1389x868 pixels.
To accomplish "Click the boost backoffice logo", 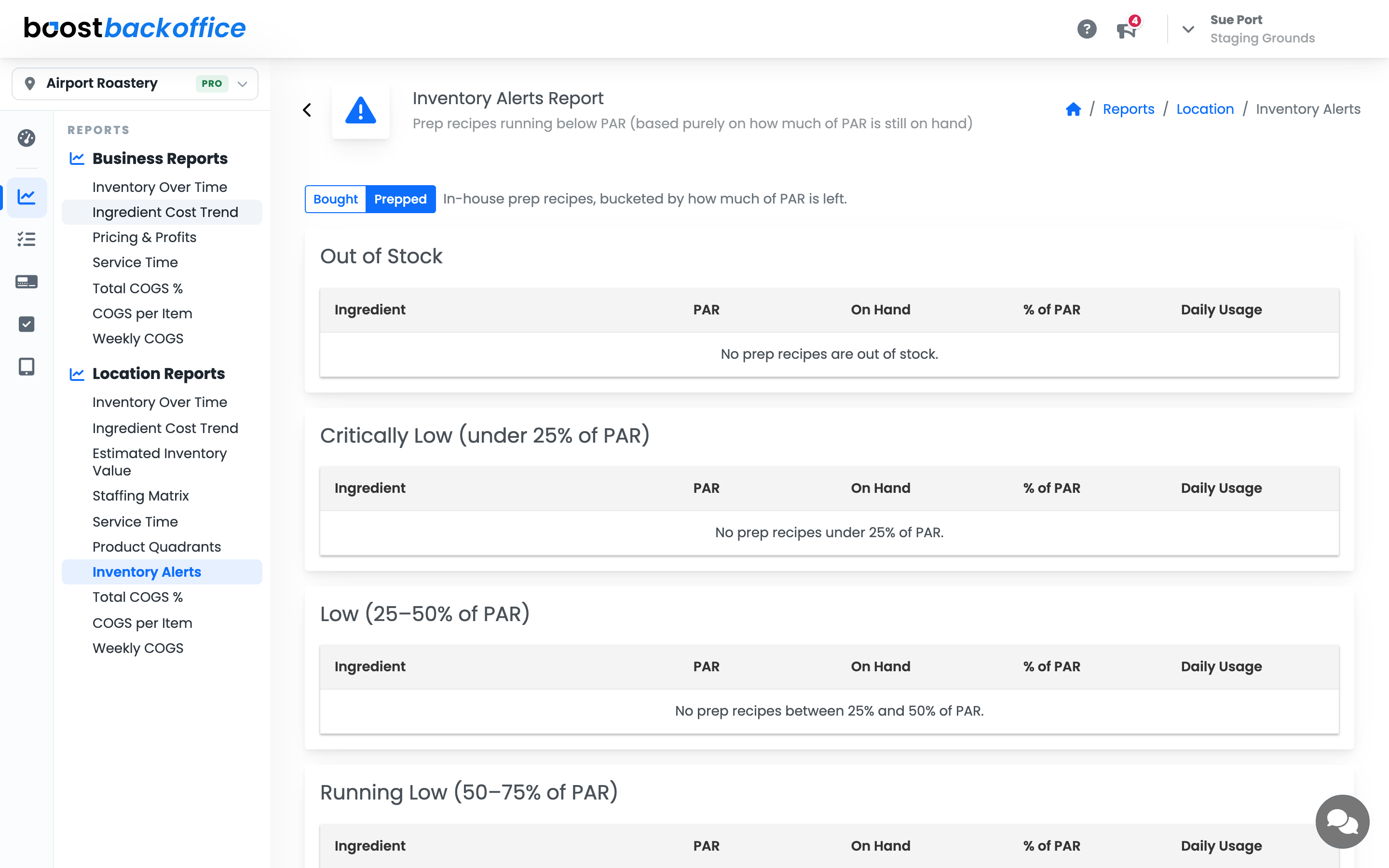I will (x=135, y=27).
